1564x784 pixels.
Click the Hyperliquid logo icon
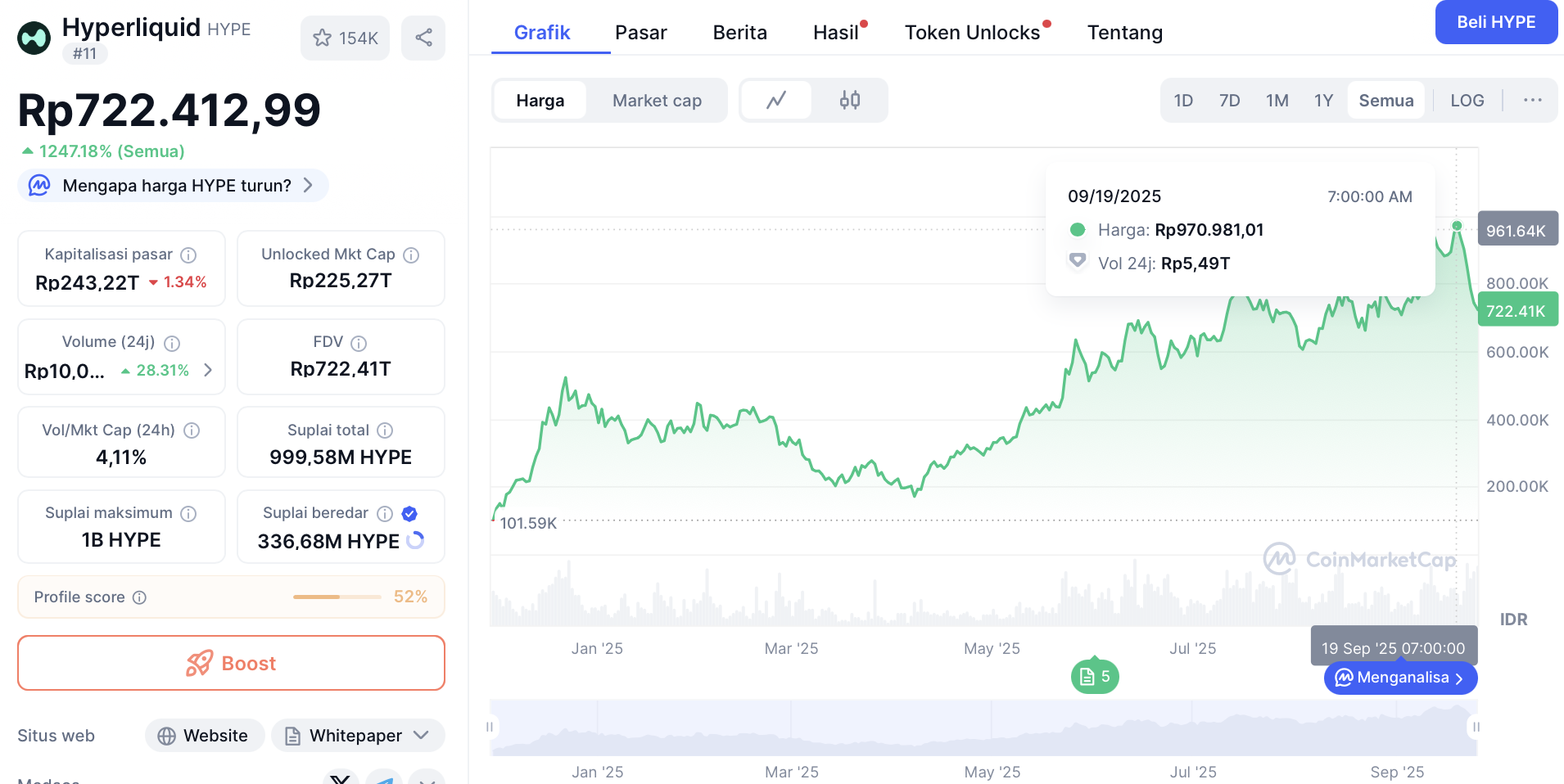tap(34, 38)
